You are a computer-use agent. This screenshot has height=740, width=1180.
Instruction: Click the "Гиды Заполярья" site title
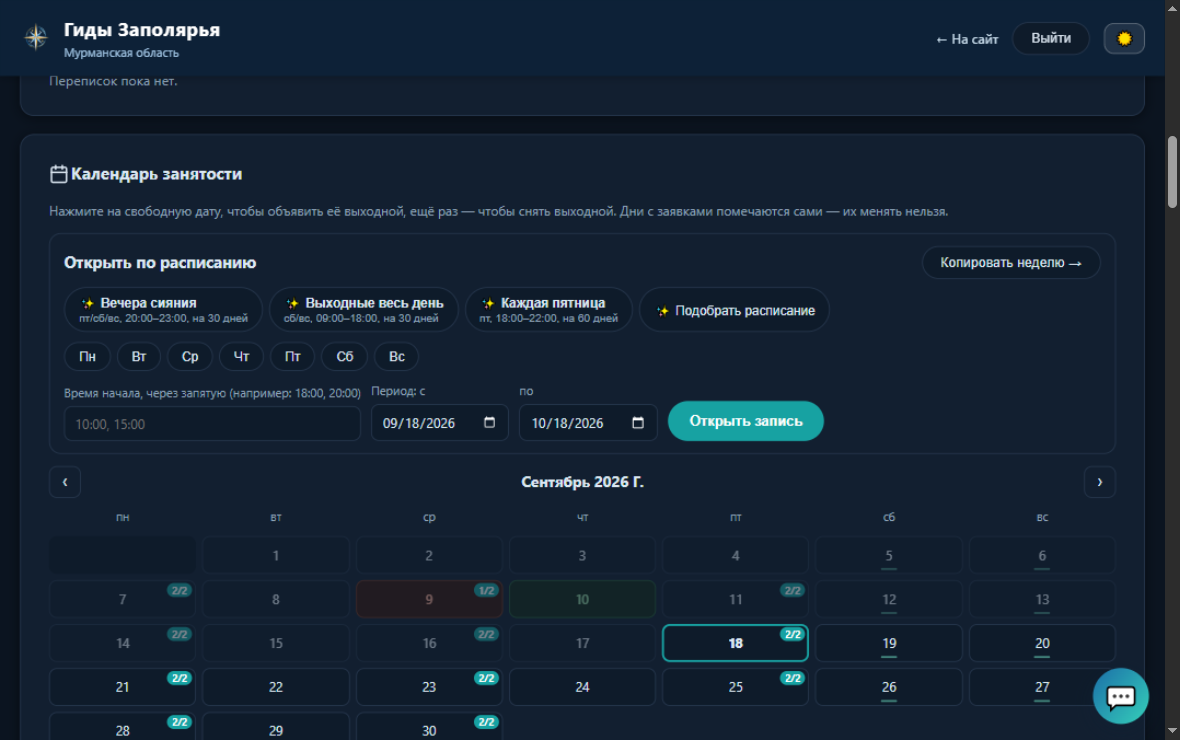tap(141, 29)
